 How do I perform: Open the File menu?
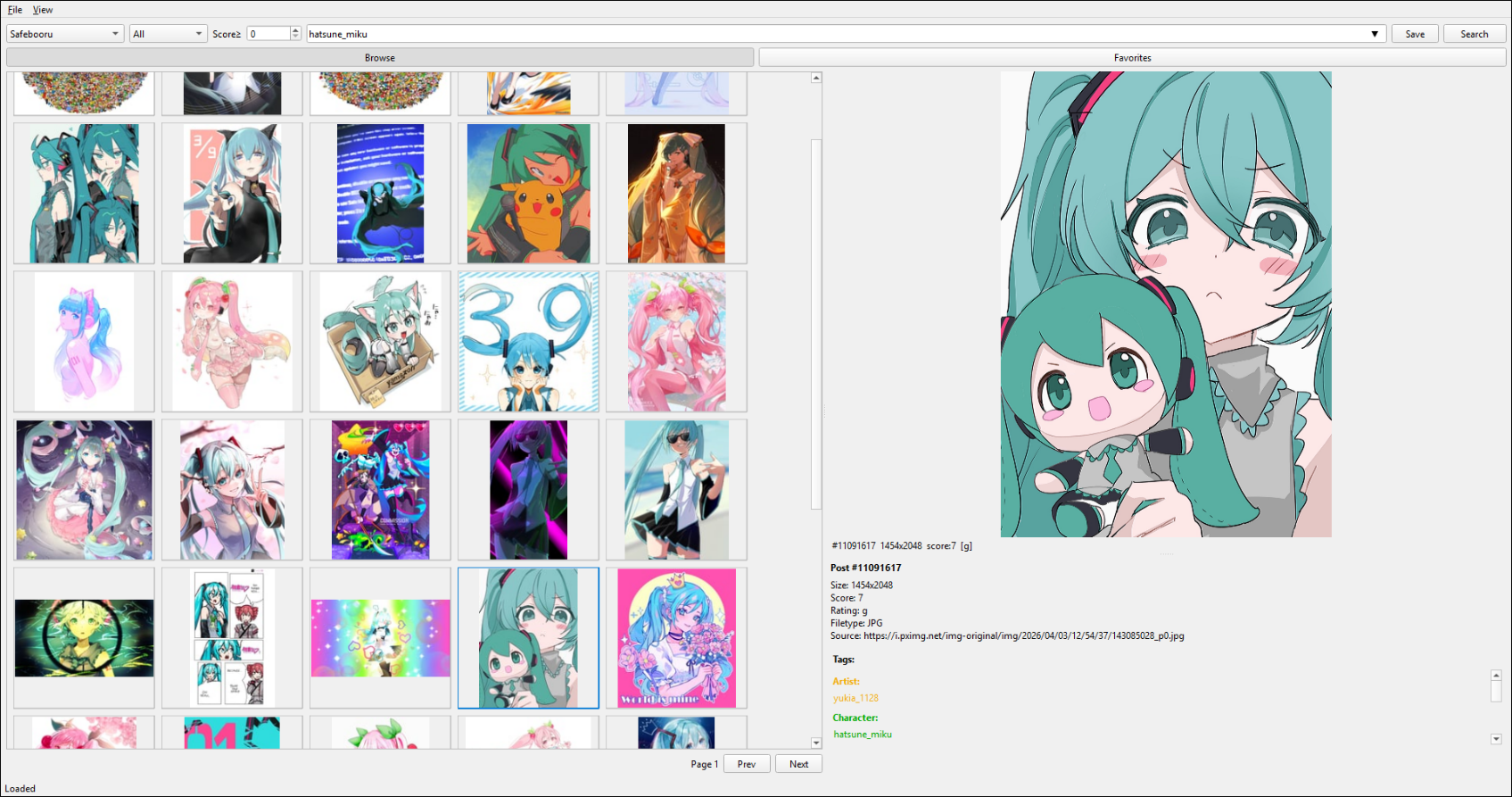pos(15,10)
